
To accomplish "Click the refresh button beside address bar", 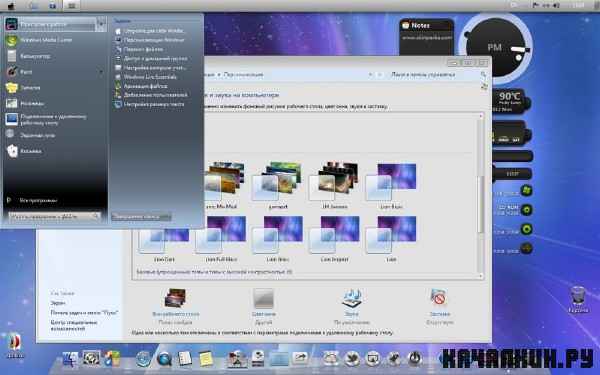I will 380,75.
